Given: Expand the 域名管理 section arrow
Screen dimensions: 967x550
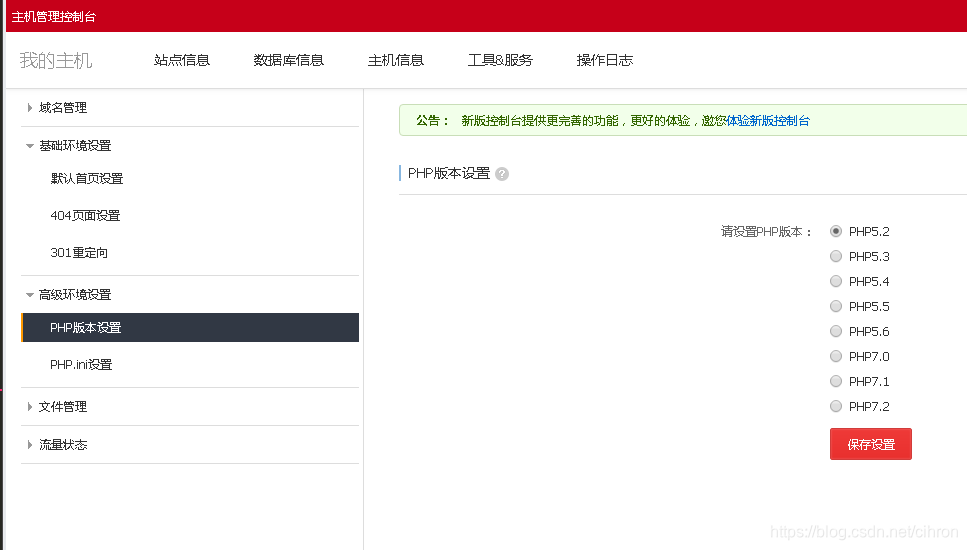Looking at the screenshot, I should (x=30, y=108).
